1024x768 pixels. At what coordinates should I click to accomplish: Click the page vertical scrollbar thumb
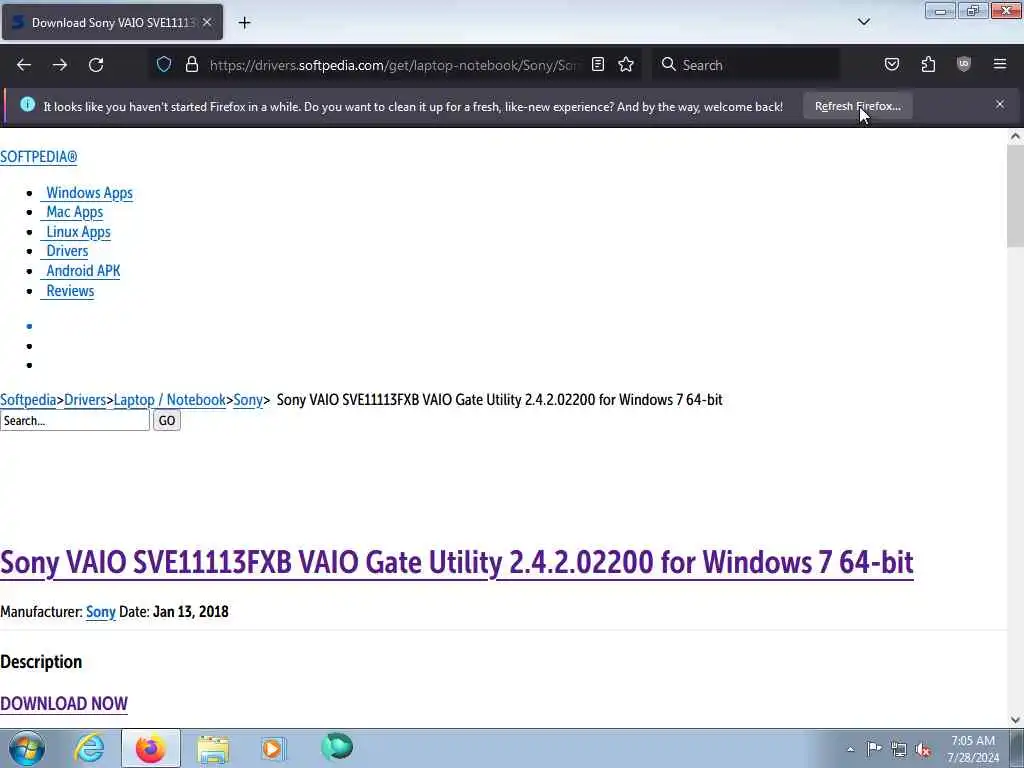pos(1015,196)
